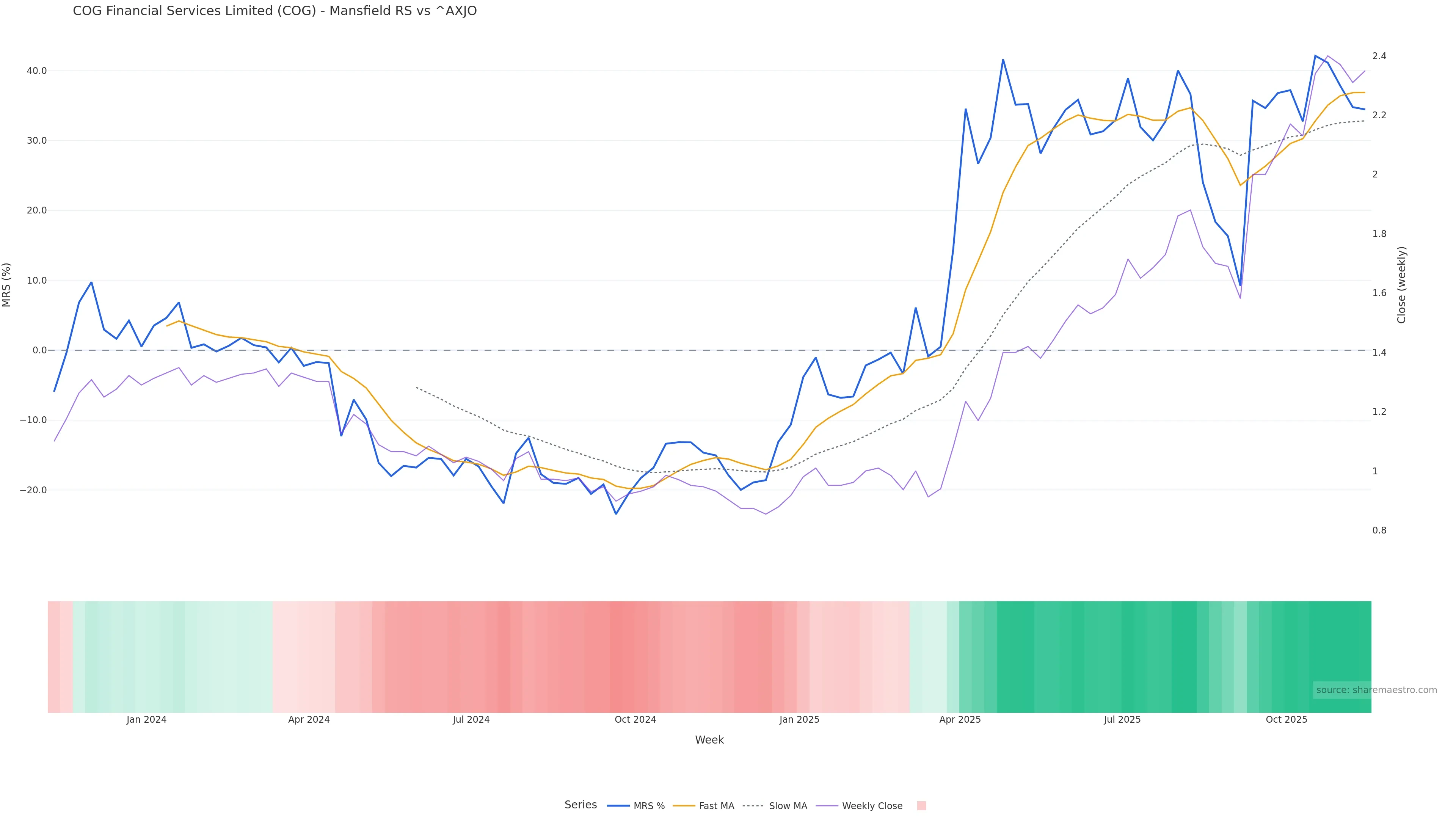1456x819 pixels.
Task: Toggle the Slow MA legend label
Action: point(788,806)
